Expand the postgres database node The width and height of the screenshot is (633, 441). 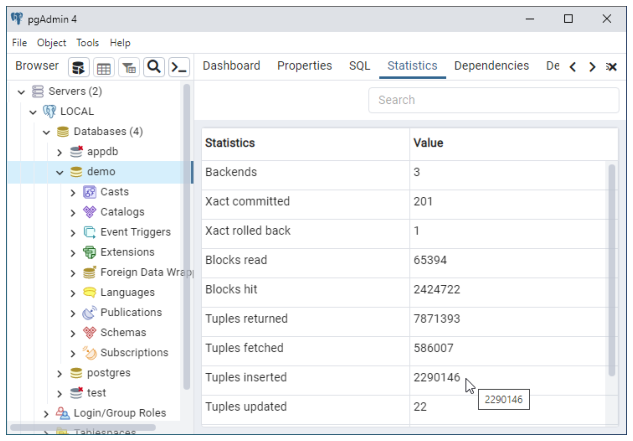click(60, 374)
